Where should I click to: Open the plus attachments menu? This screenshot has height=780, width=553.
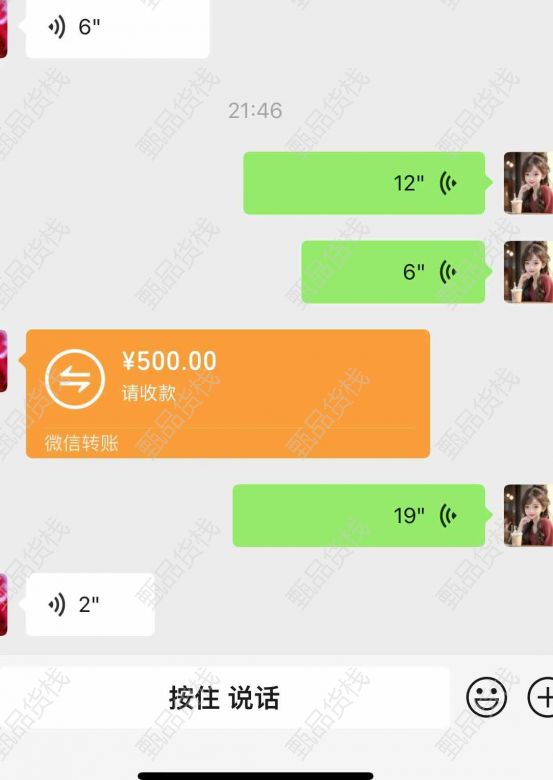[x=541, y=697]
